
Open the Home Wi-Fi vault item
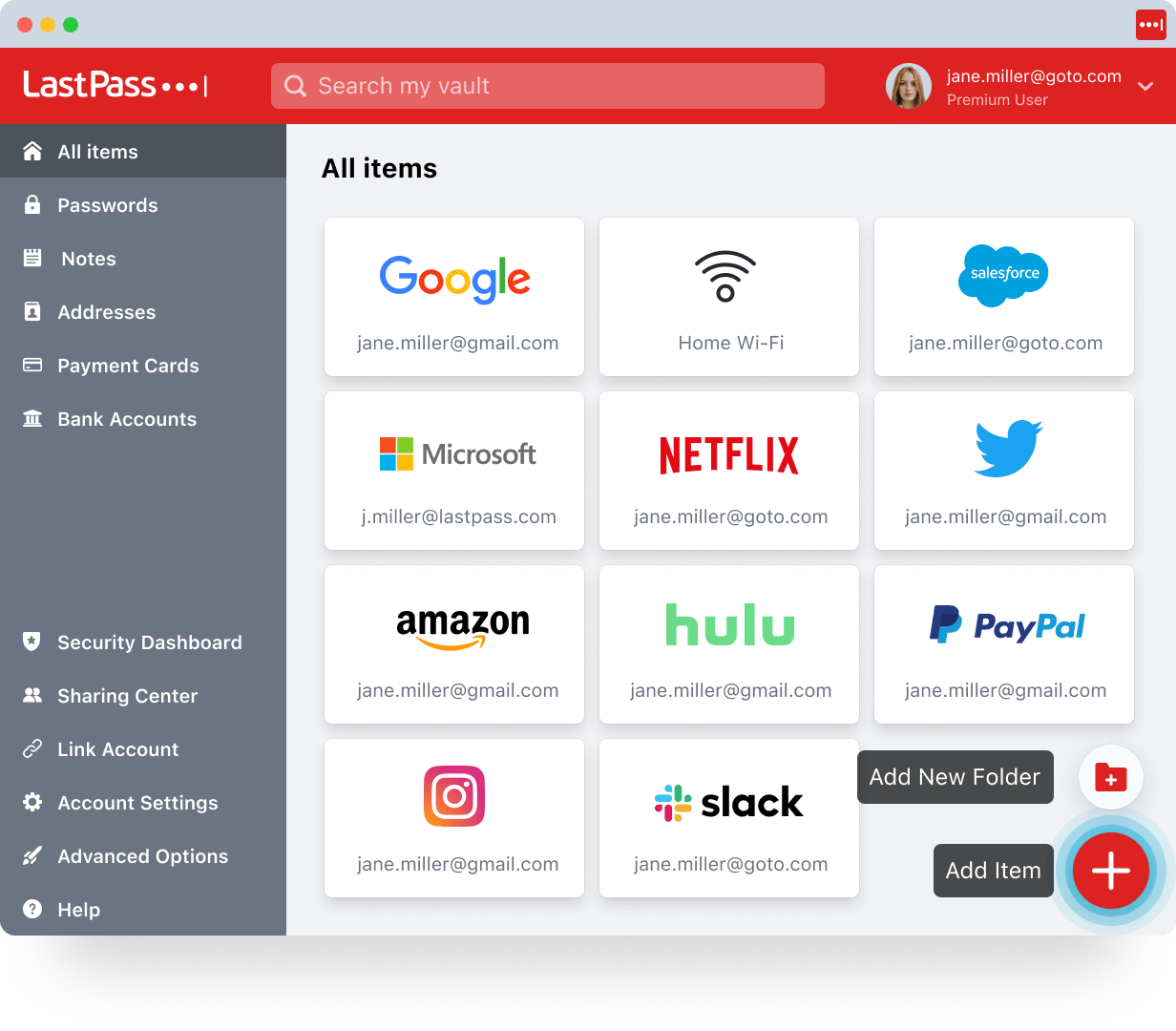[x=729, y=297]
